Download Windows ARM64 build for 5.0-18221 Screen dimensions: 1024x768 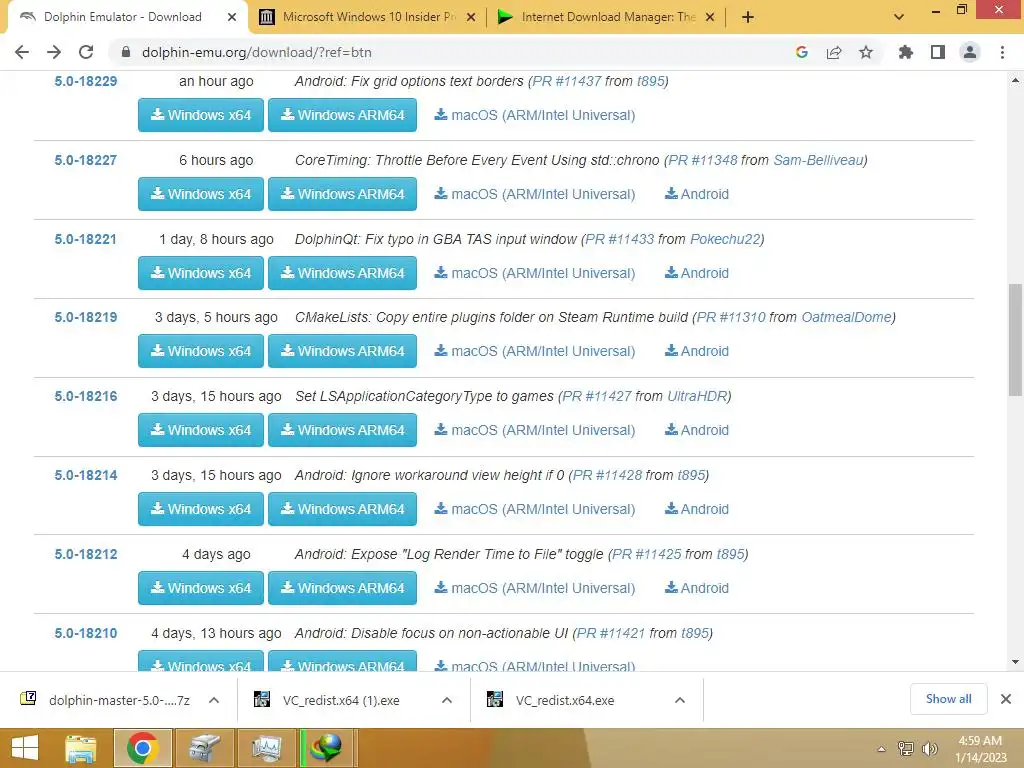pos(342,273)
